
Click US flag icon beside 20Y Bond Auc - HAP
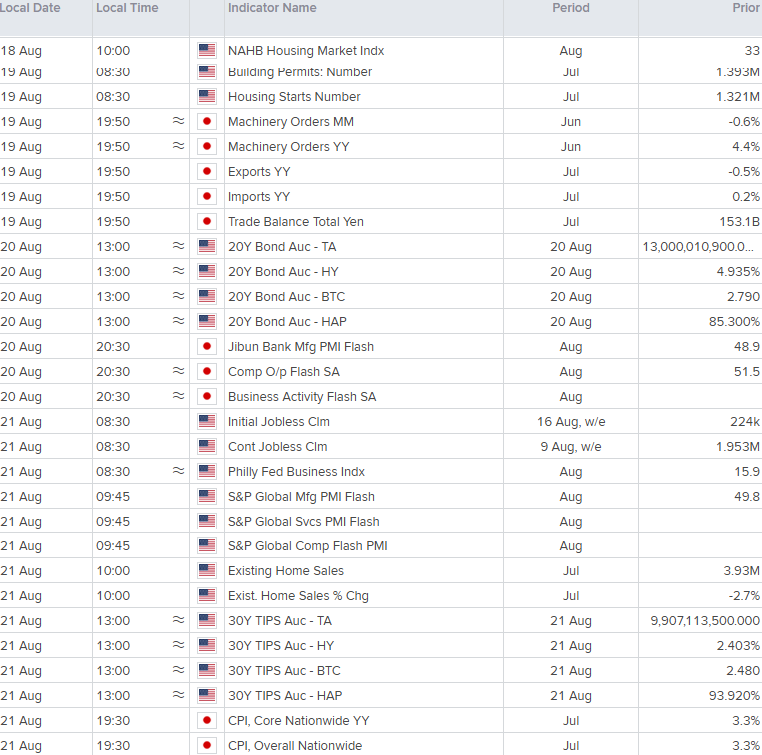[207, 322]
